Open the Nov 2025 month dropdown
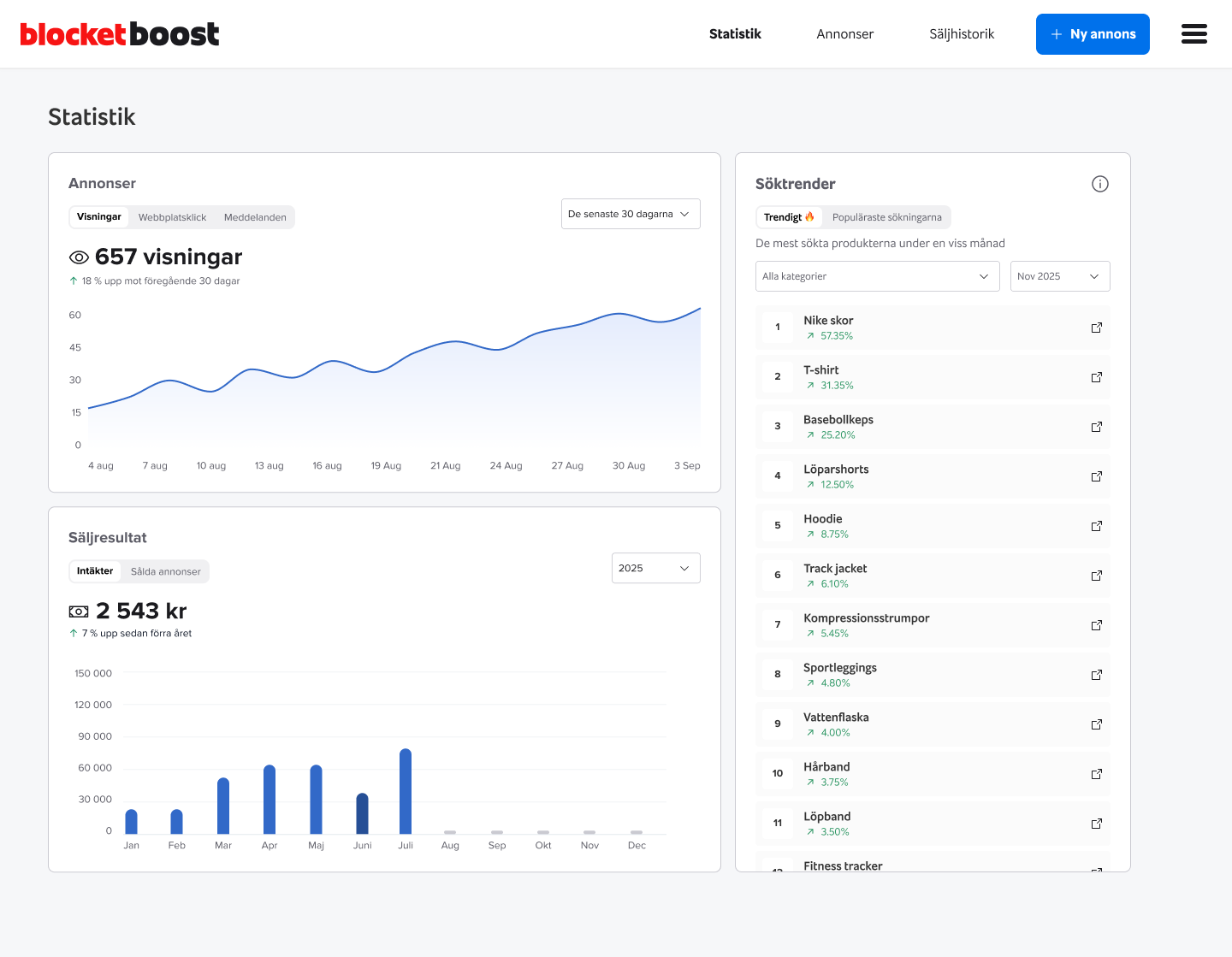1232x957 pixels. click(x=1060, y=276)
